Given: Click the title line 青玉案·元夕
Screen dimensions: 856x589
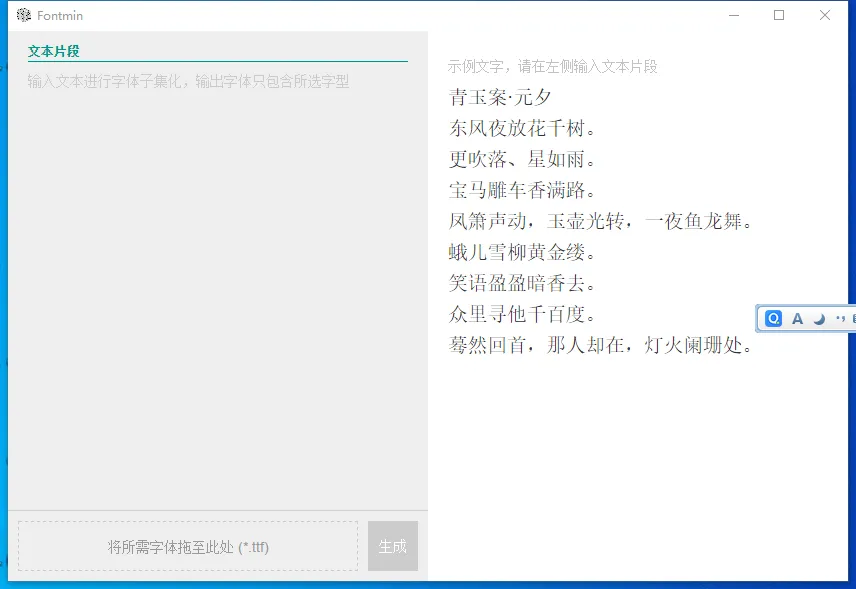Looking at the screenshot, I should [x=500, y=98].
